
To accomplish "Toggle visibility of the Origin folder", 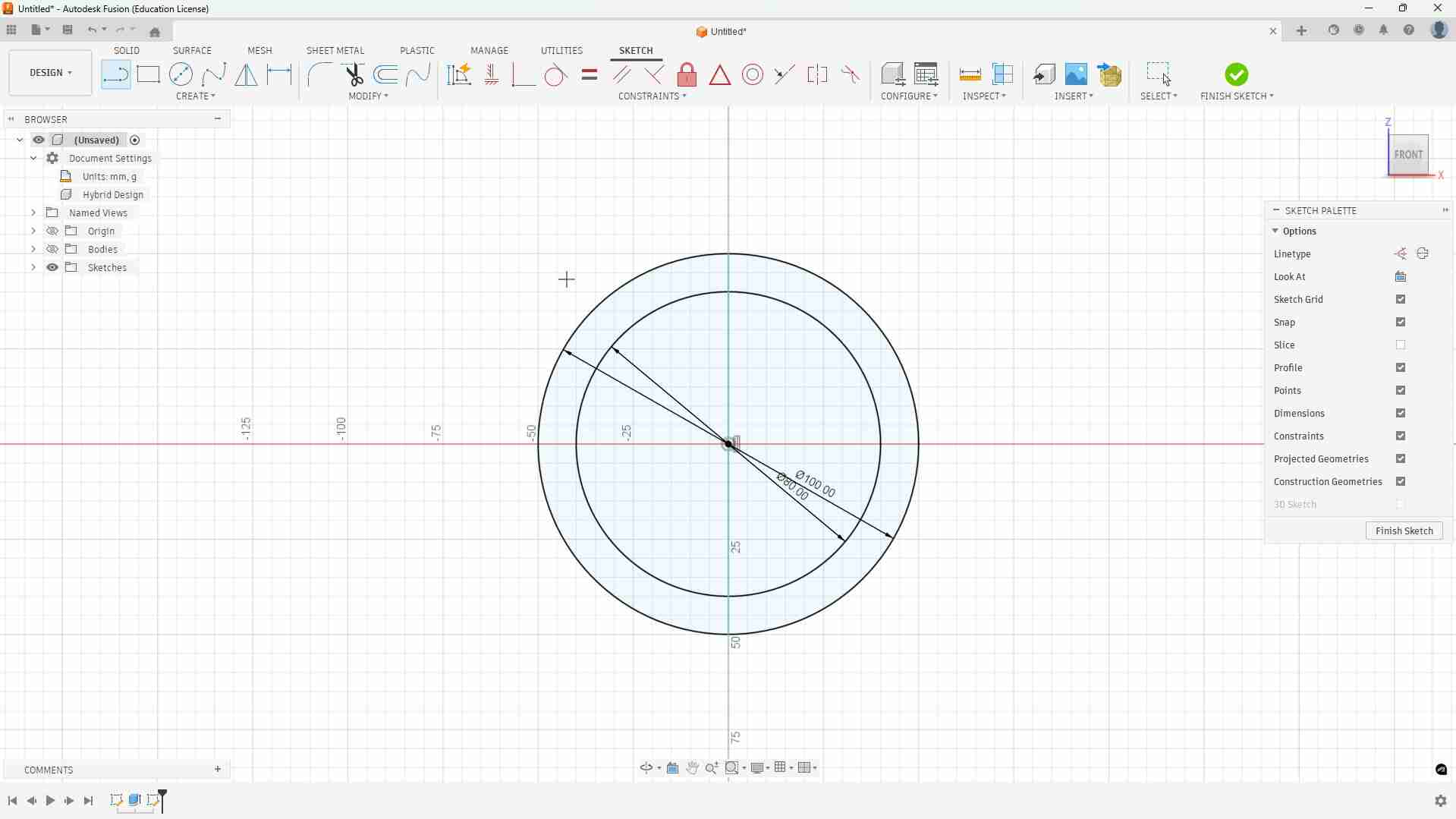I will pos(52,232).
